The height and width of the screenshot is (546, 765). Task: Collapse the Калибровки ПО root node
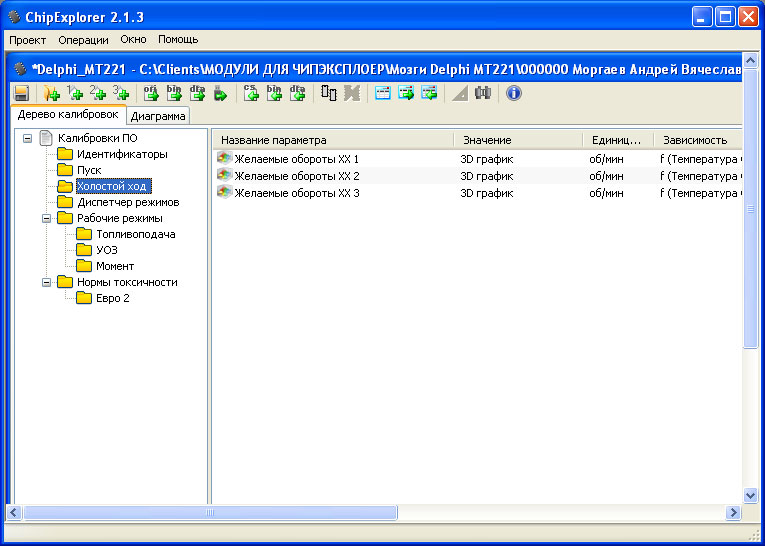point(28,138)
